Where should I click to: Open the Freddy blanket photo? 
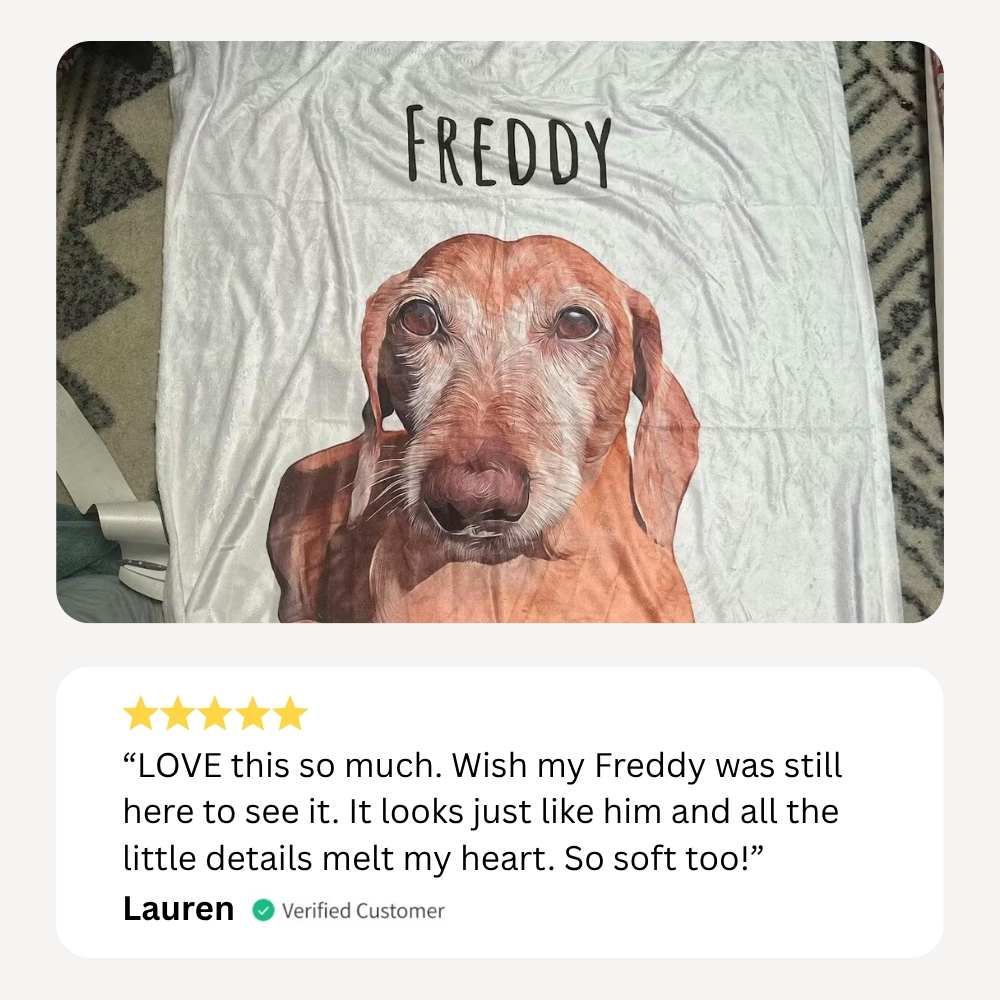500,332
